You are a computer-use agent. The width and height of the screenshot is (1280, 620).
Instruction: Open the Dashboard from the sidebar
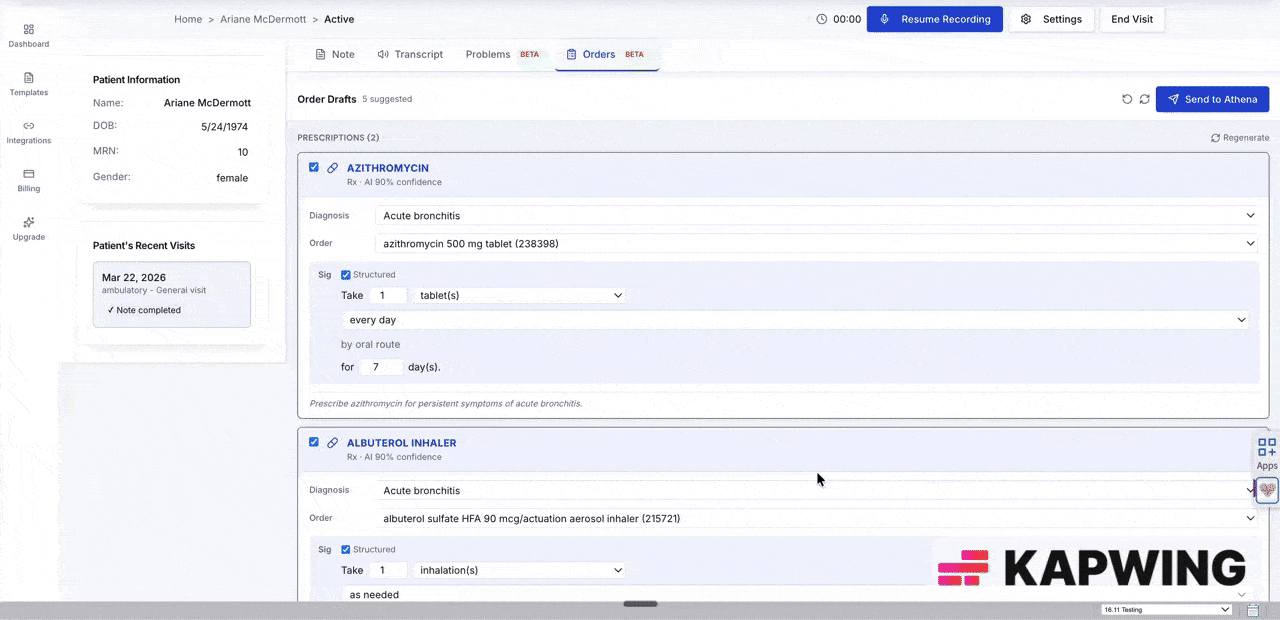28,35
